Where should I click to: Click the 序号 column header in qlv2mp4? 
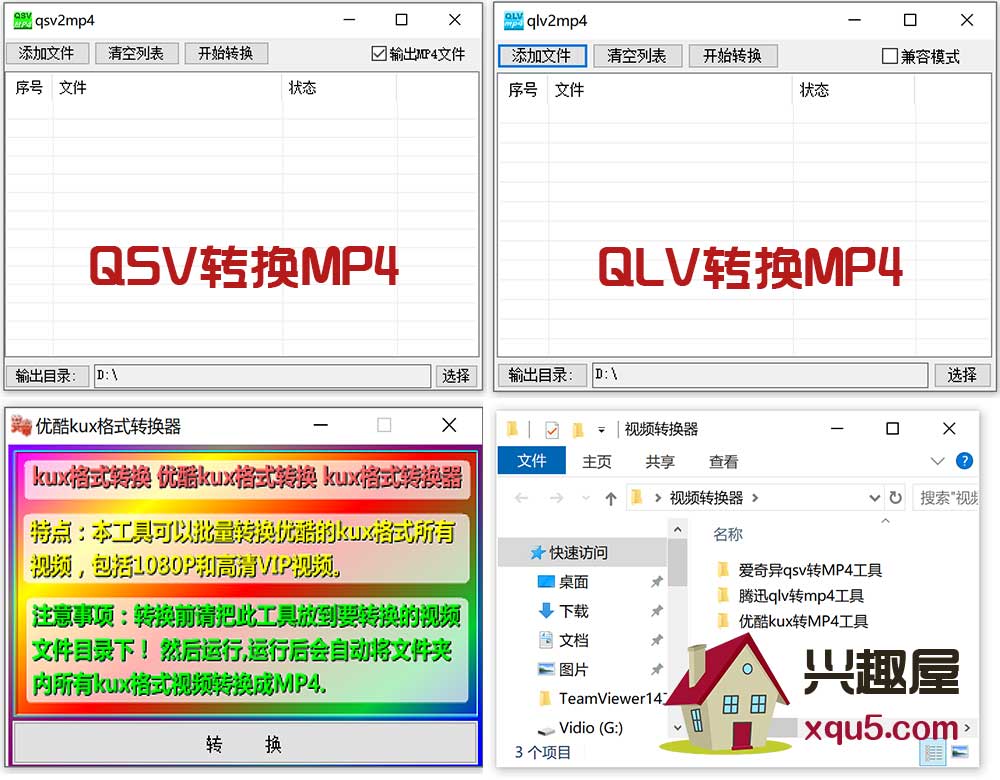coord(523,90)
